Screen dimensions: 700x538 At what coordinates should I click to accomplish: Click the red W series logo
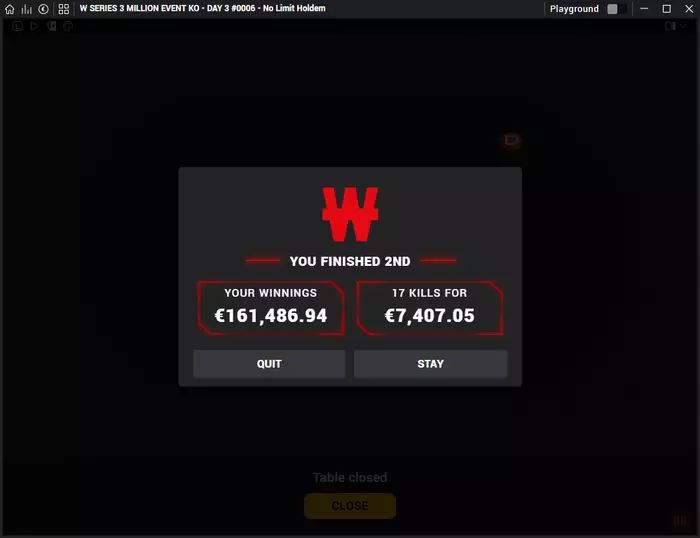click(350, 214)
